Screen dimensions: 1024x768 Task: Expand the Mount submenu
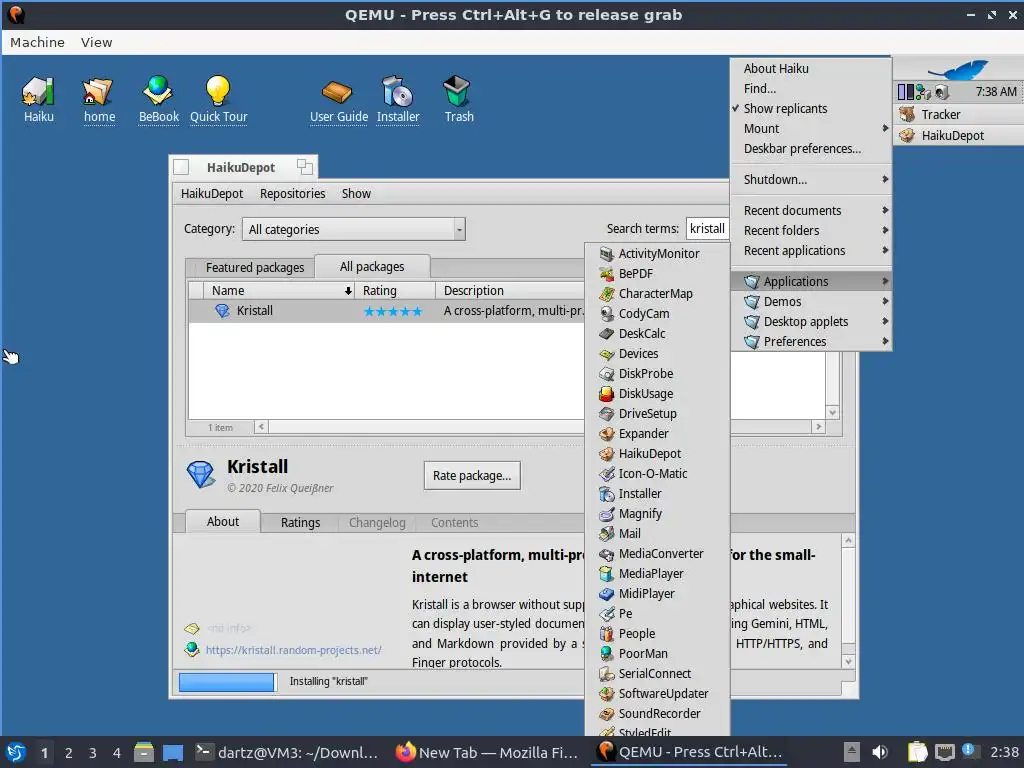click(x=810, y=129)
